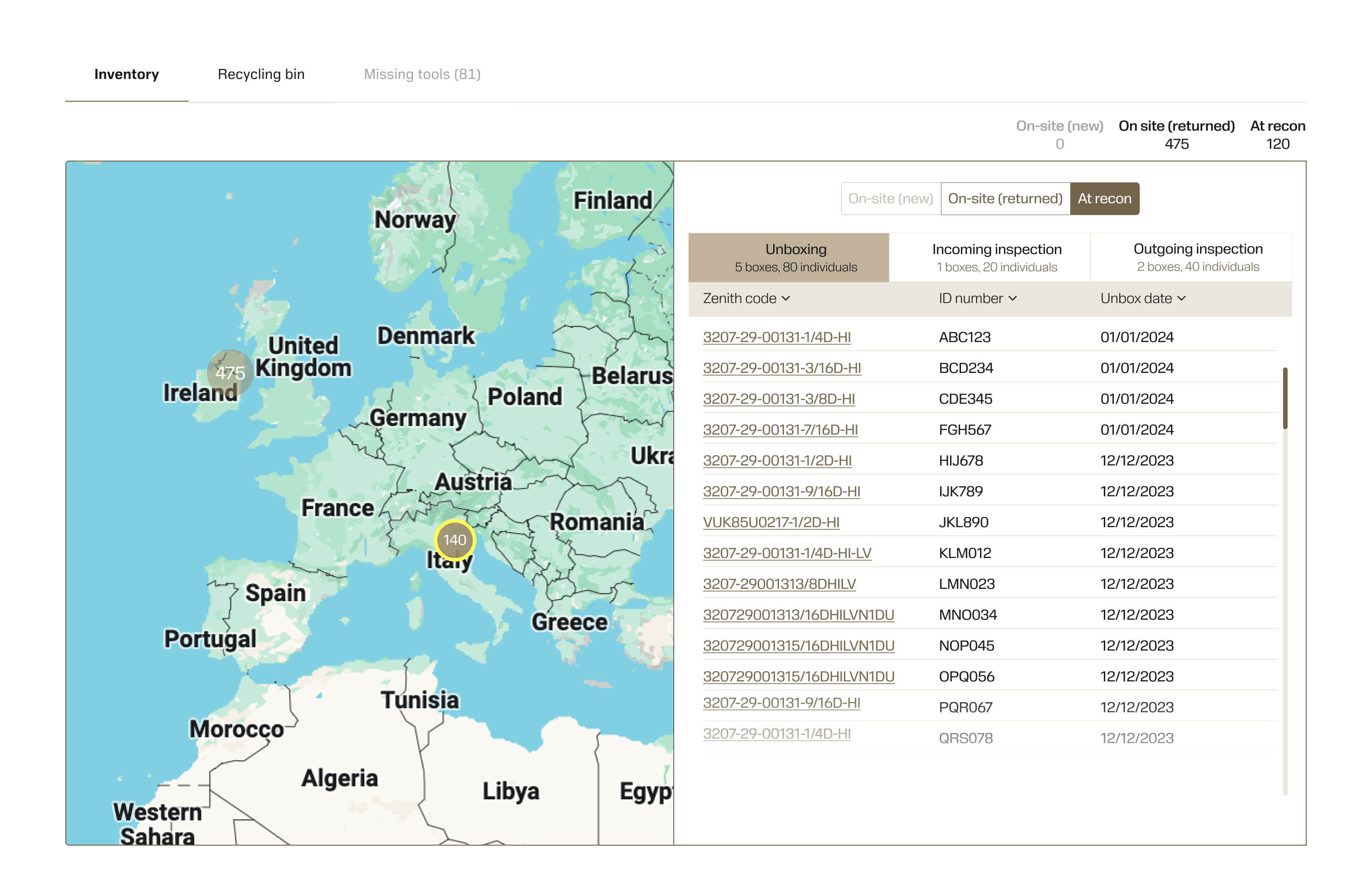Switch to Inventory tab
The height and width of the screenshot is (891, 1372).
coord(126,74)
